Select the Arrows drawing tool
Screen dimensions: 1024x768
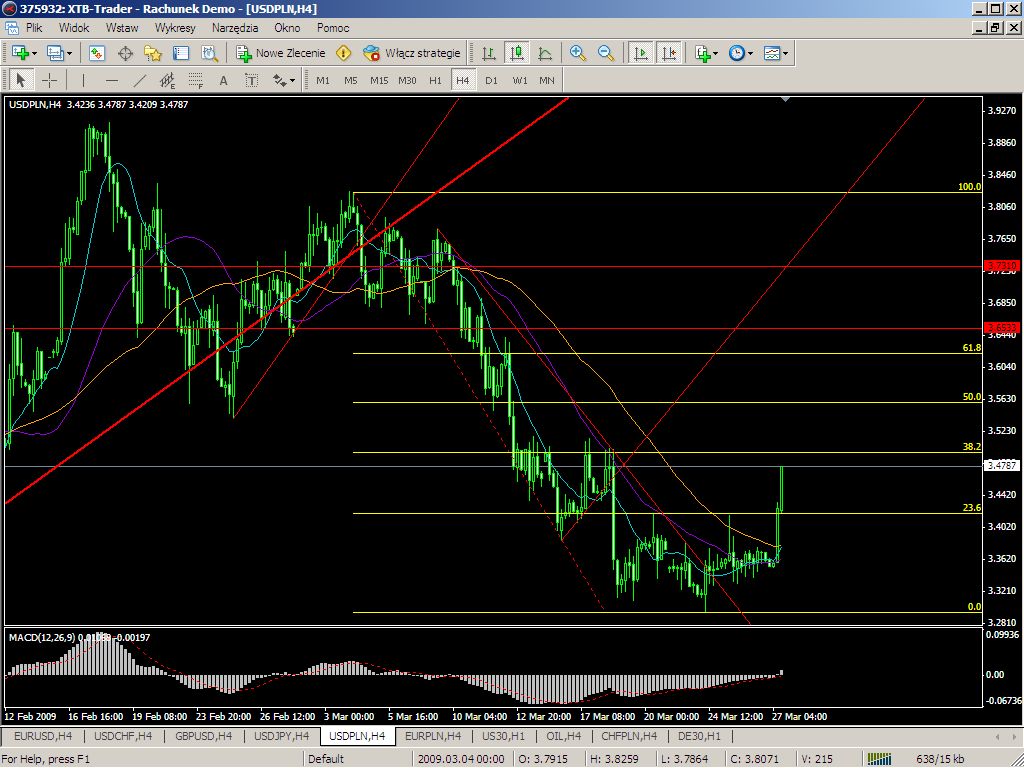[x=280, y=80]
